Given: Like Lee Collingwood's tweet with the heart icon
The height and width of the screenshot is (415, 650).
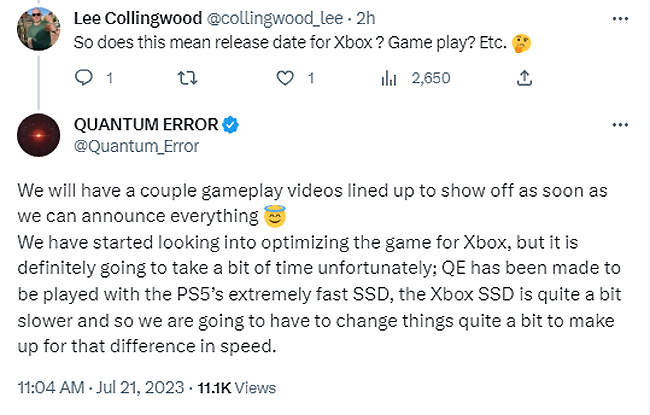Looking at the screenshot, I should (285, 77).
